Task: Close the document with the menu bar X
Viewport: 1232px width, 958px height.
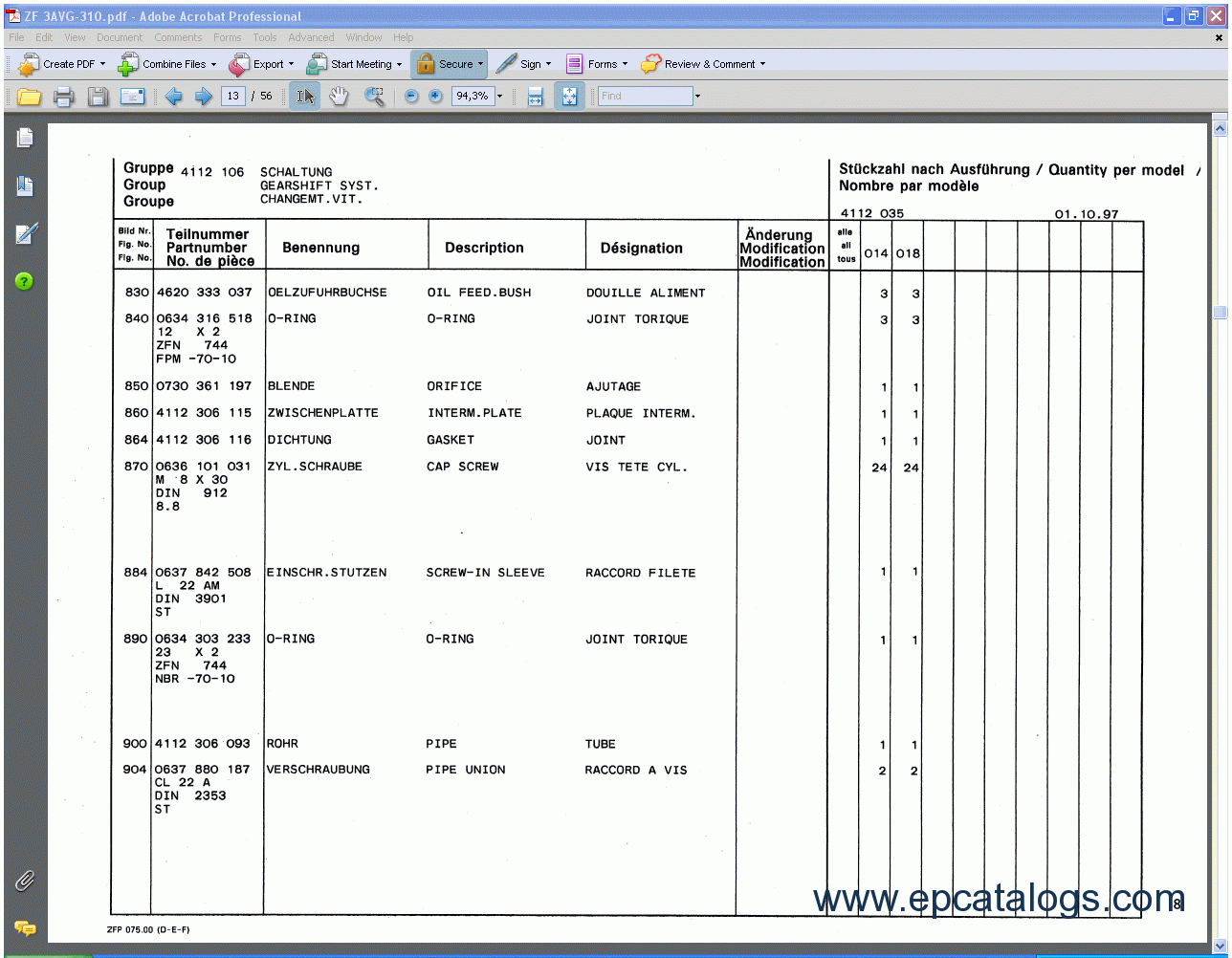Action: pos(1219,38)
